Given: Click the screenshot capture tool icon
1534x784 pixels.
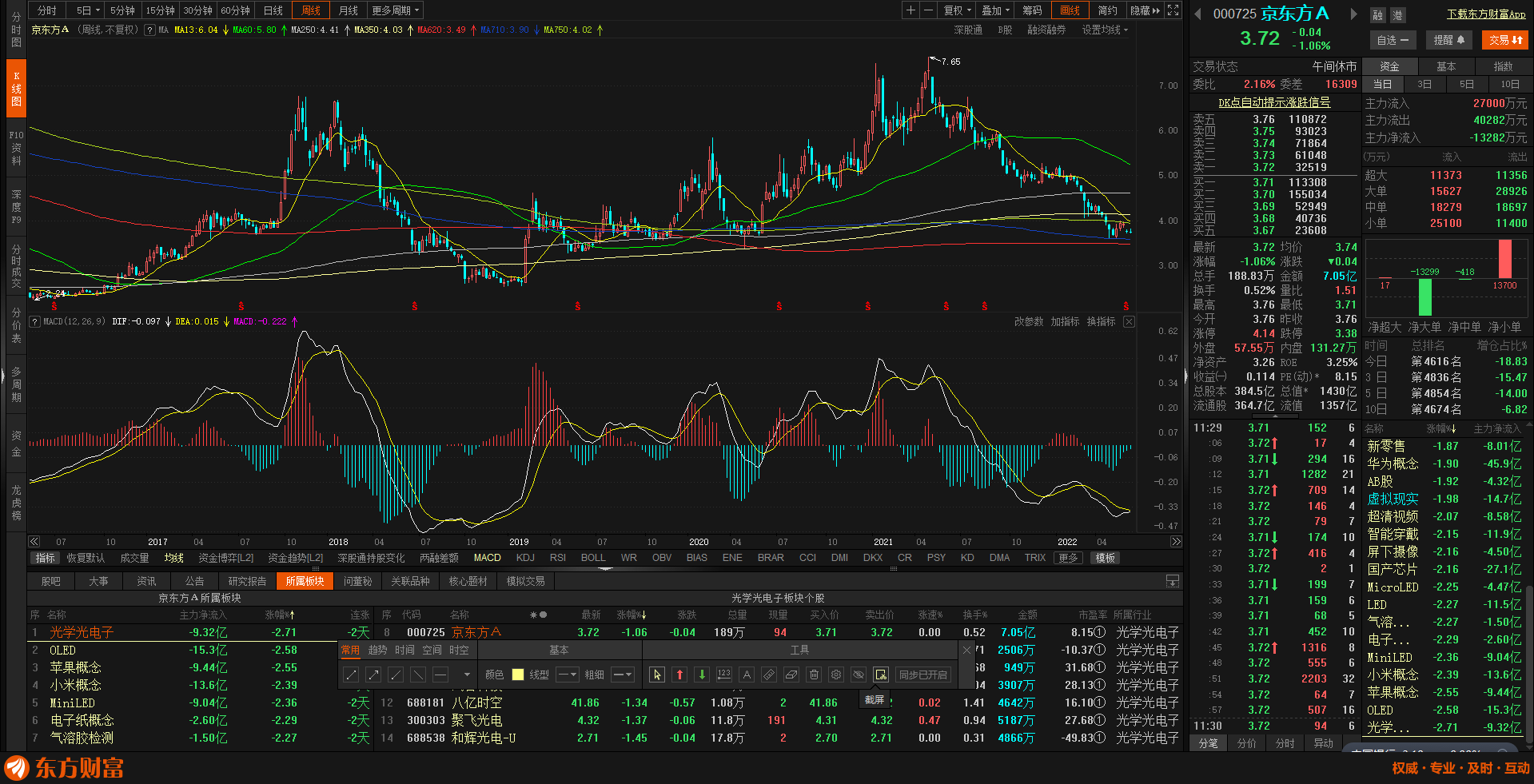Looking at the screenshot, I should tap(881, 675).
